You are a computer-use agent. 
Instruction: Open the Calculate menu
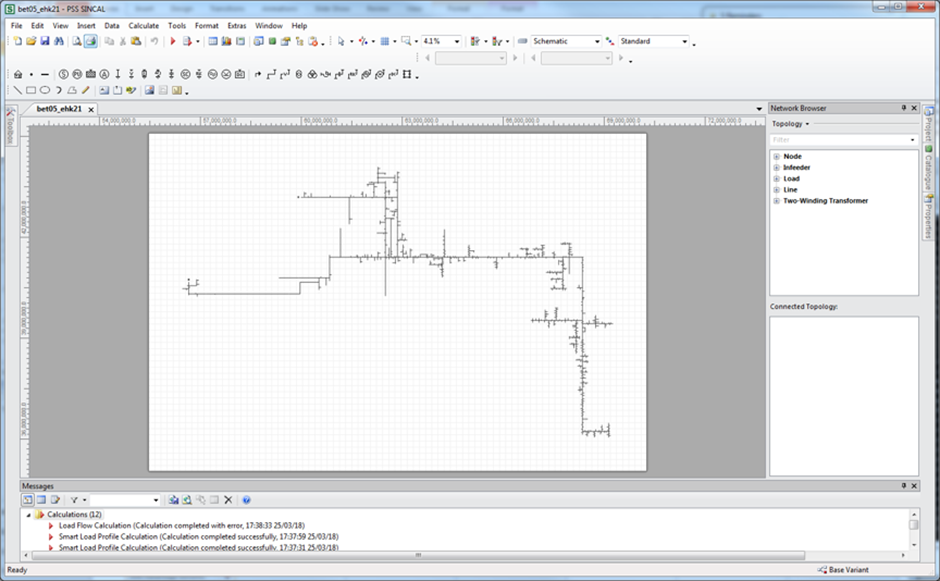click(x=143, y=25)
